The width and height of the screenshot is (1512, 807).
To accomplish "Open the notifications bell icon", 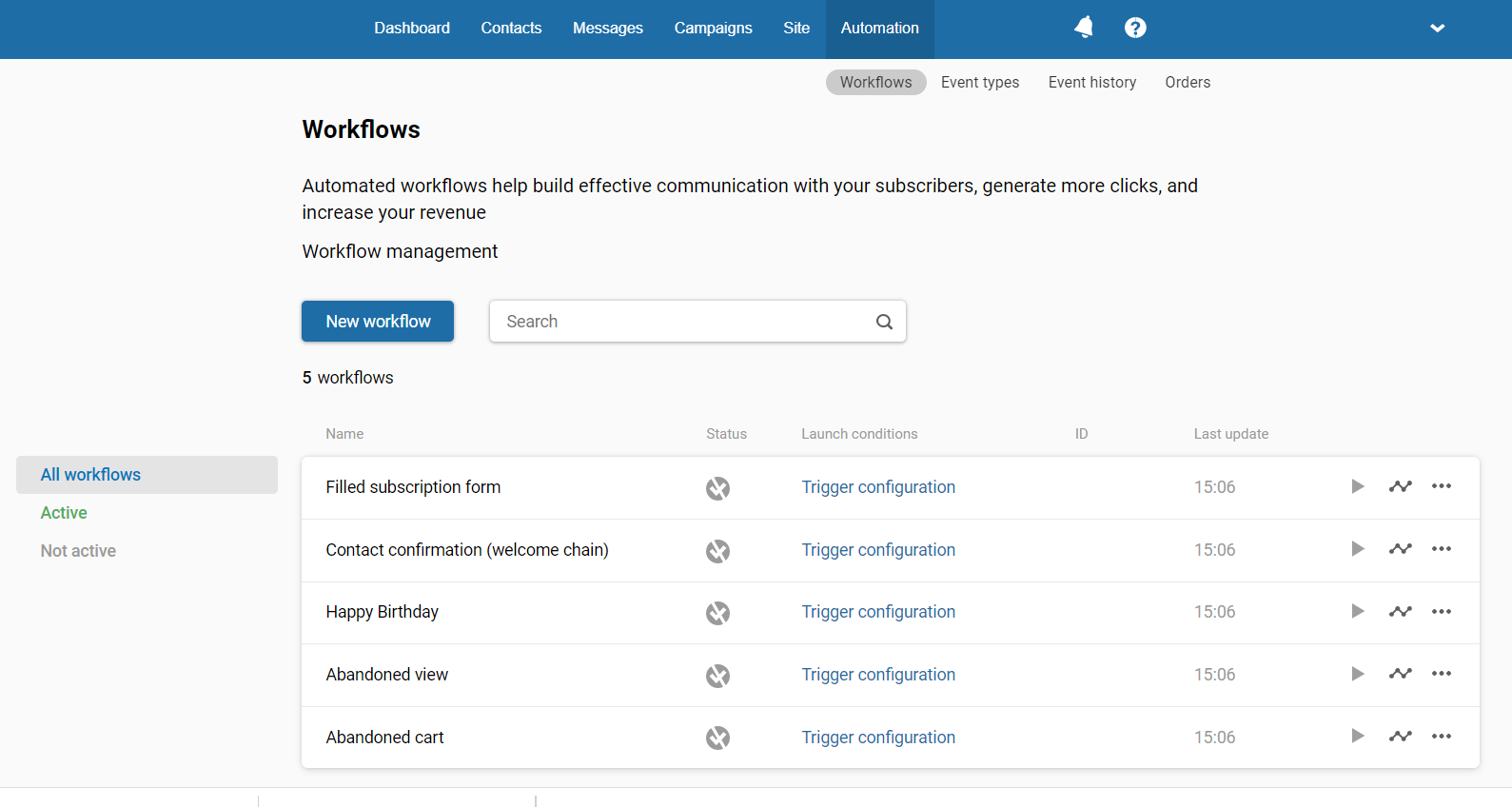I will (1084, 28).
